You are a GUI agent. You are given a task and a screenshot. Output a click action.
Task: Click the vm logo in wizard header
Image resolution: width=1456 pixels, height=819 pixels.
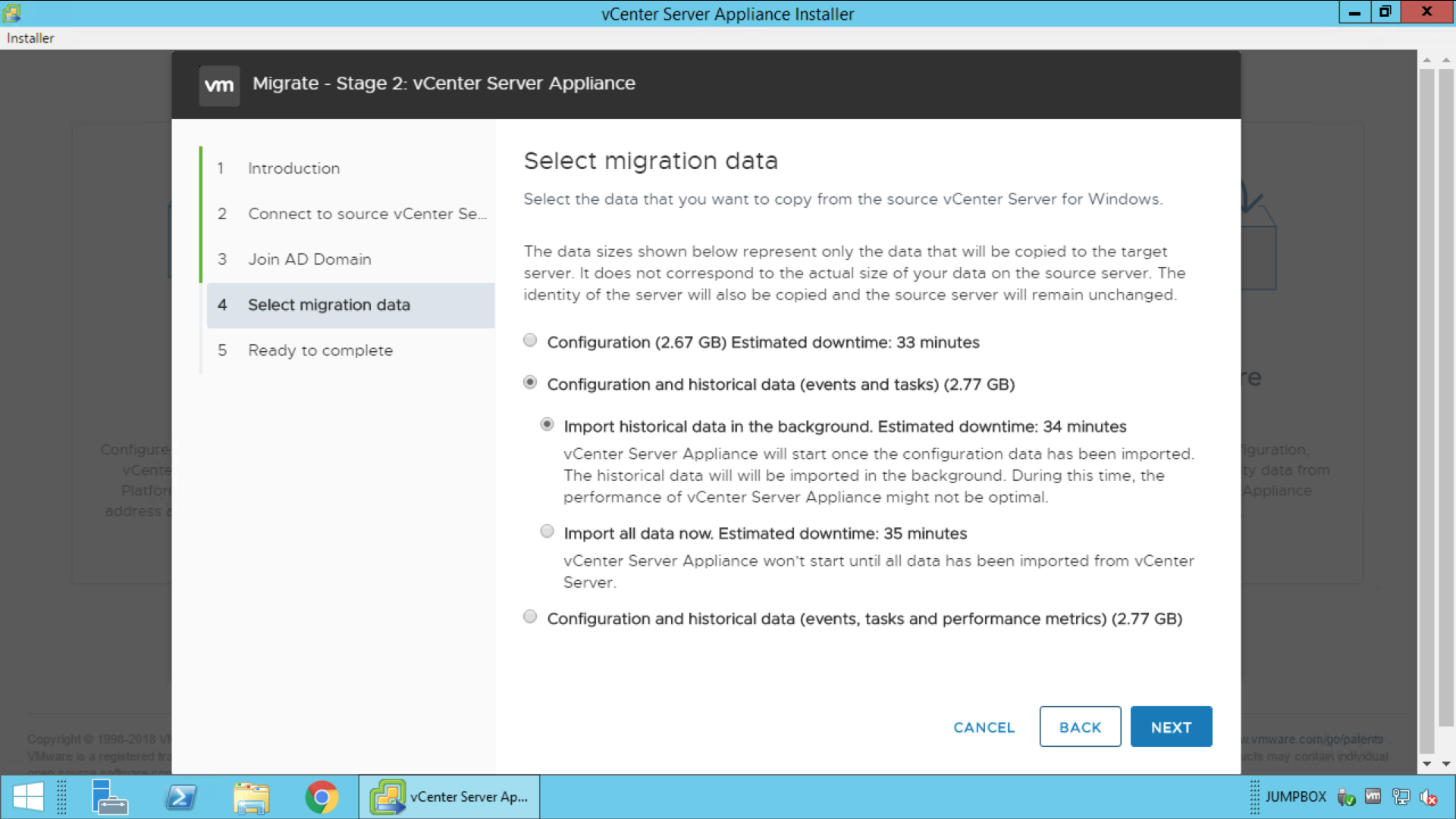219,85
